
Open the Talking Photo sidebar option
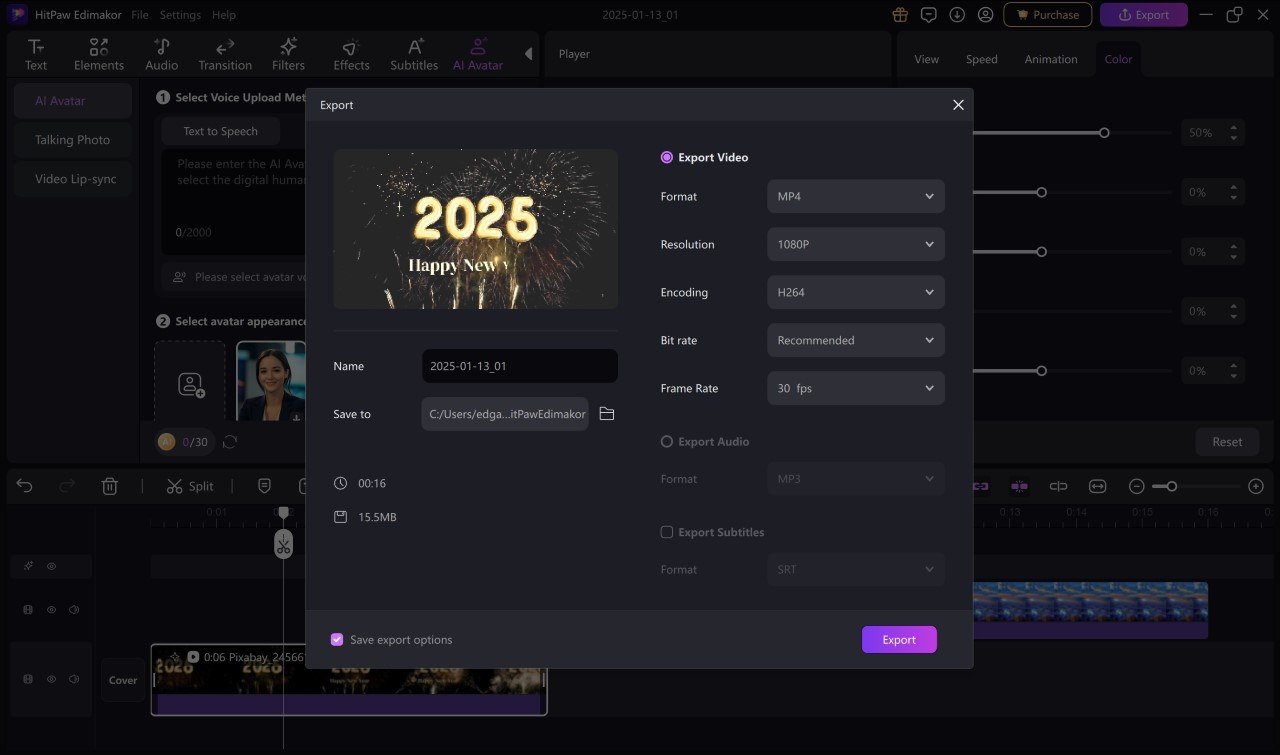point(73,140)
